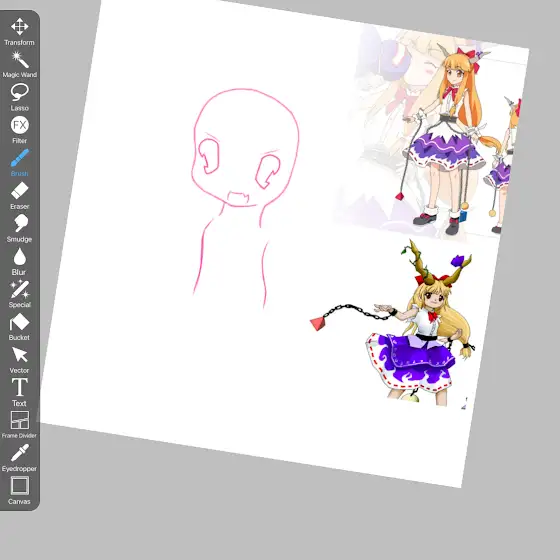Open the FX Filter tool
Viewport: 560px width, 560px height.
coord(19,130)
